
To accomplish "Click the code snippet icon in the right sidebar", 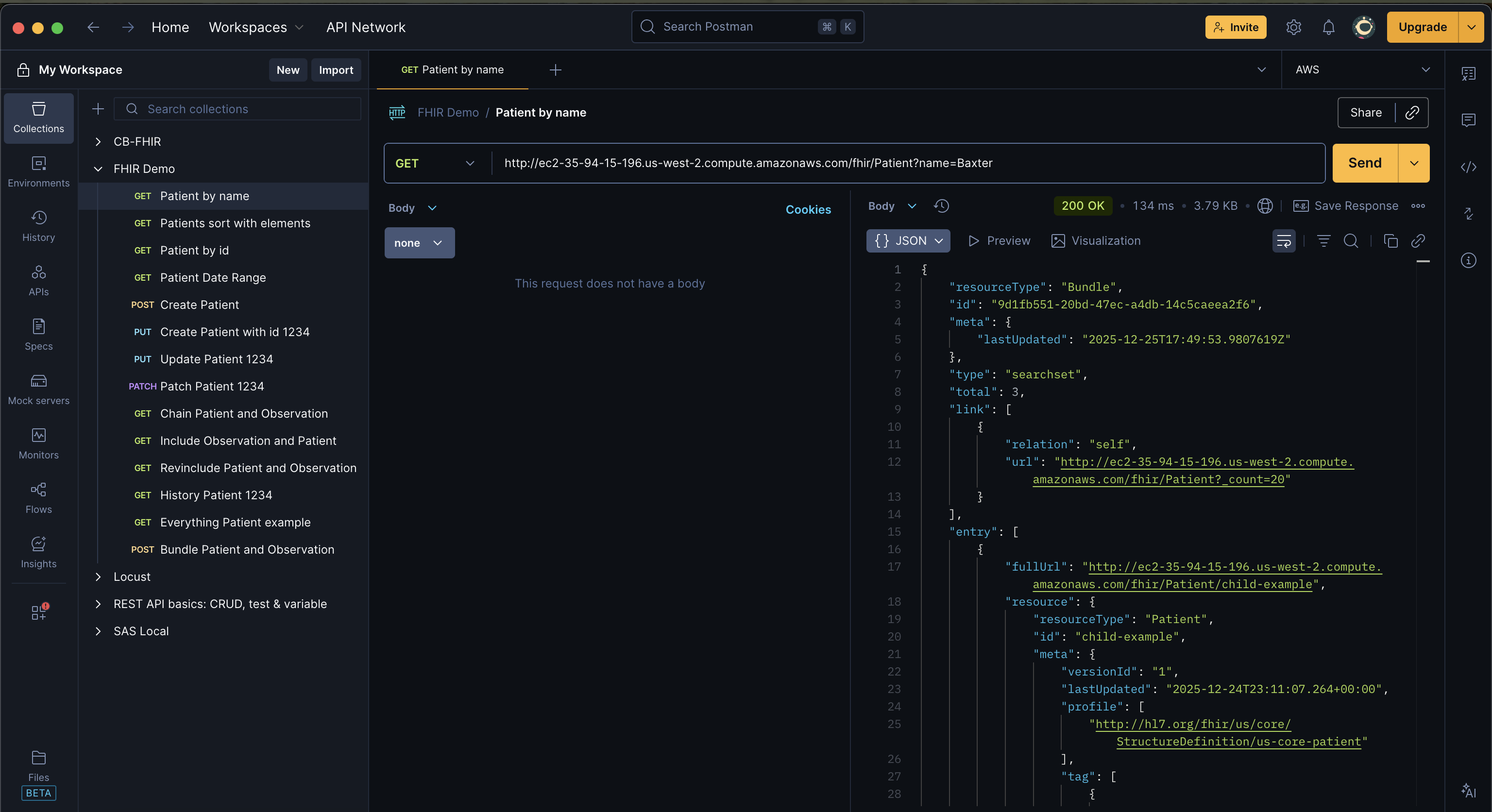I will [1468, 168].
